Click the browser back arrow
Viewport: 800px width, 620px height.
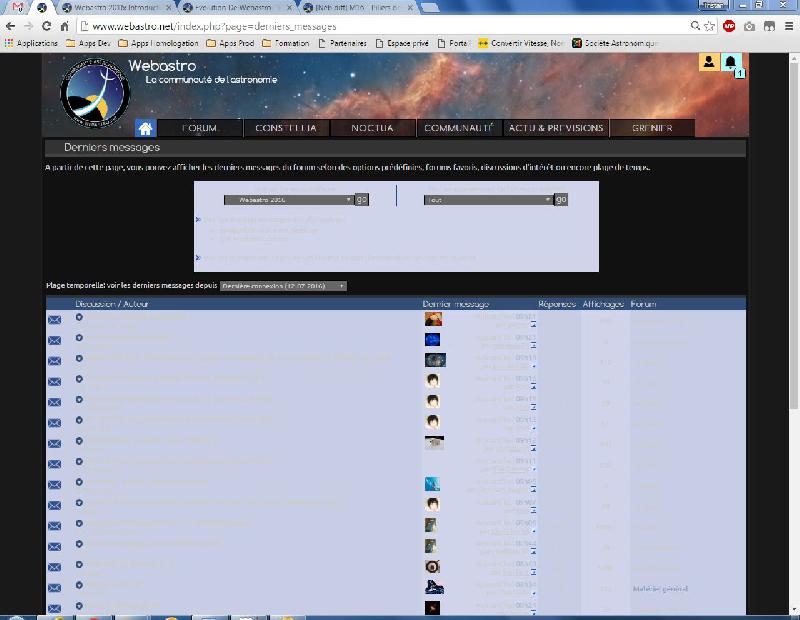click(x=11, y=26)
